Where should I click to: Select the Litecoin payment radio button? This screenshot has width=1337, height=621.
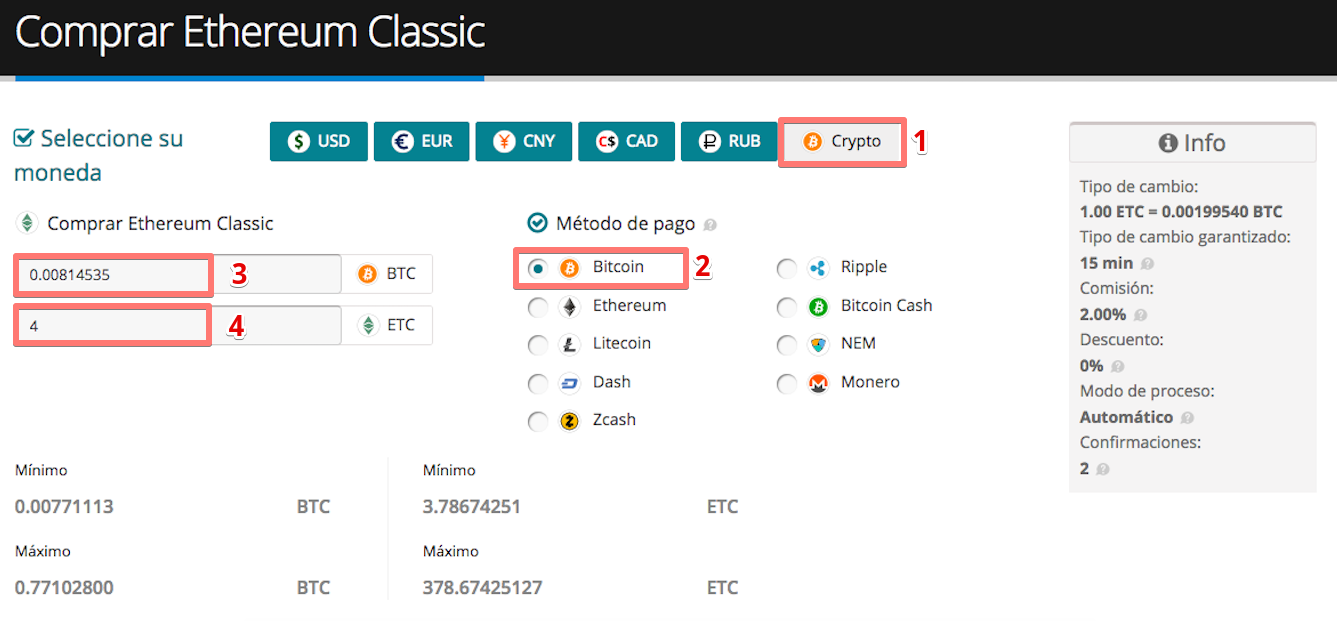[538, 345]
